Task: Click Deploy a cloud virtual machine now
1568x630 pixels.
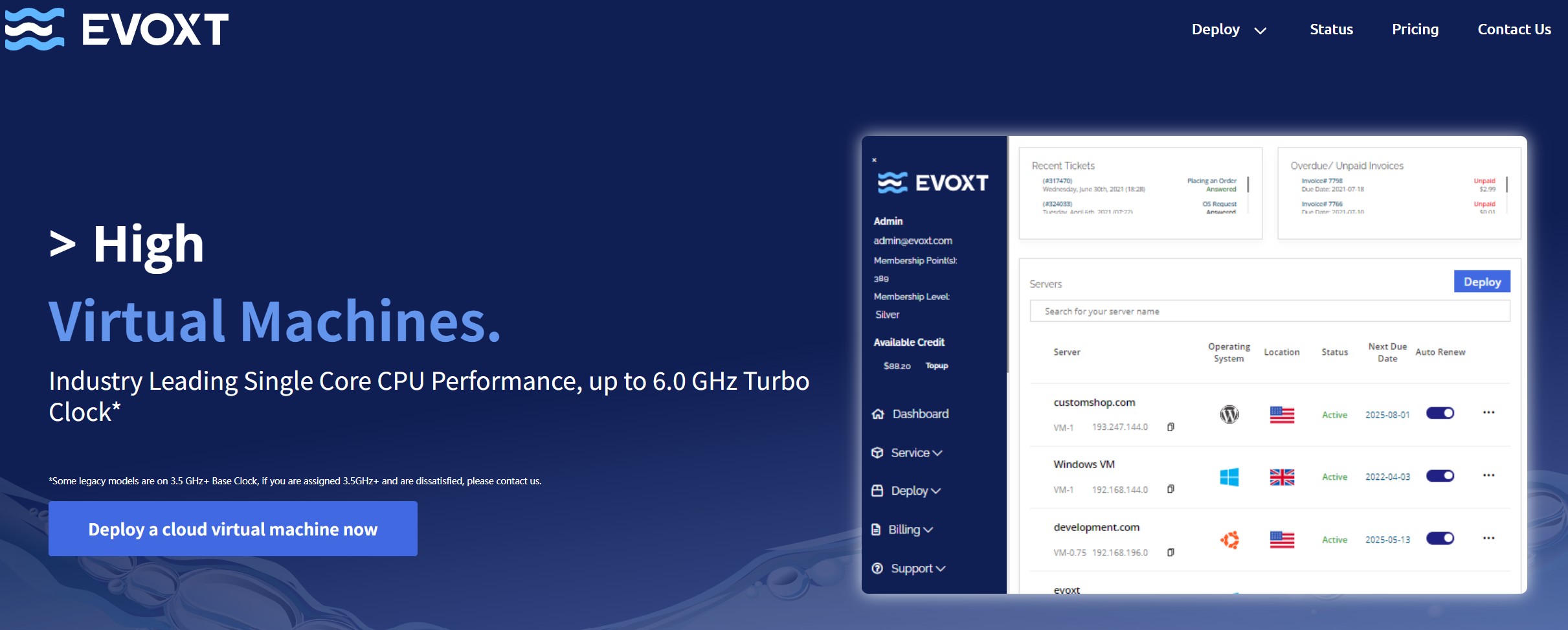Action: point(232,528)
